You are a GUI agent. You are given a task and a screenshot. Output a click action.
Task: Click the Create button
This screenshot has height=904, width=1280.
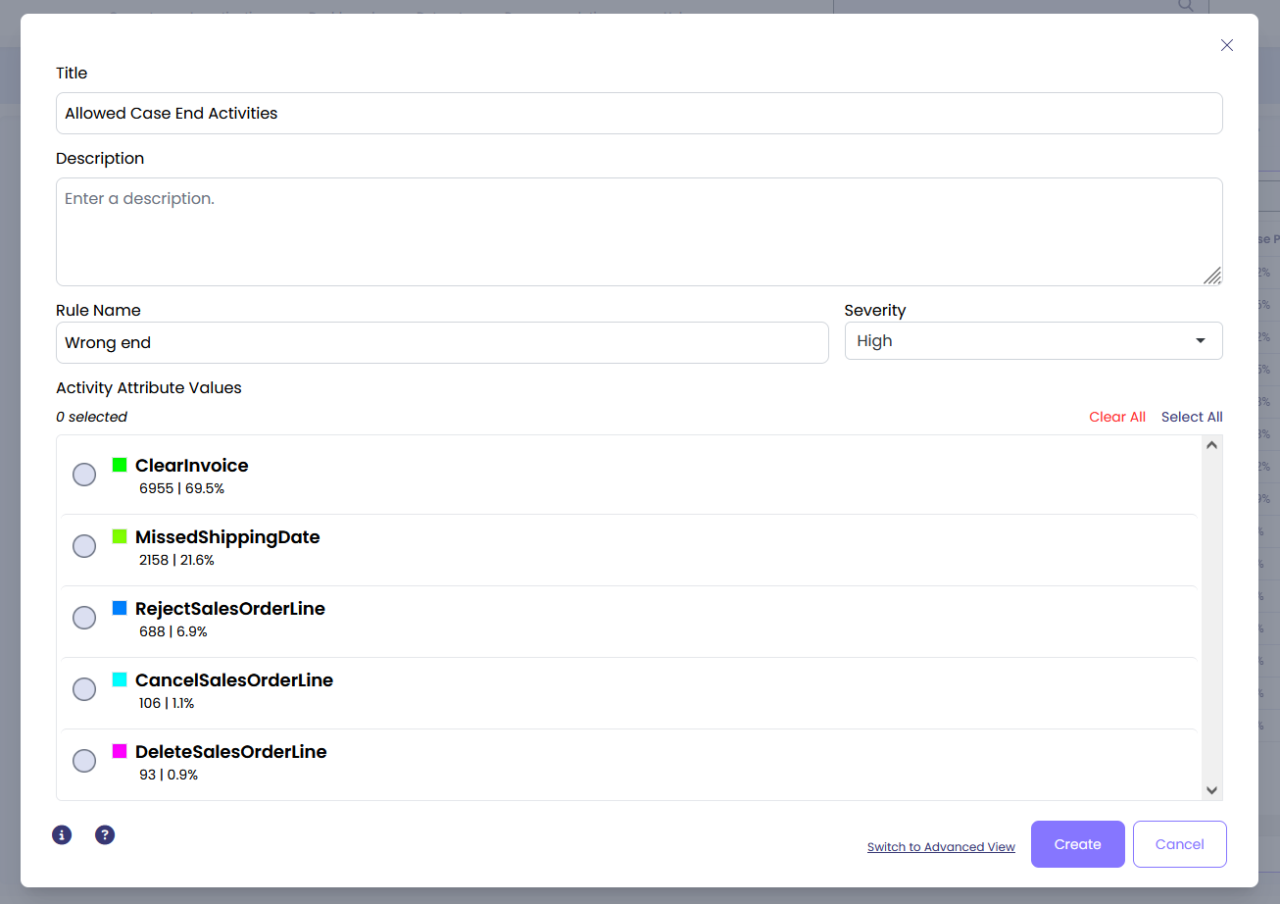click(x=1077, y=844)
